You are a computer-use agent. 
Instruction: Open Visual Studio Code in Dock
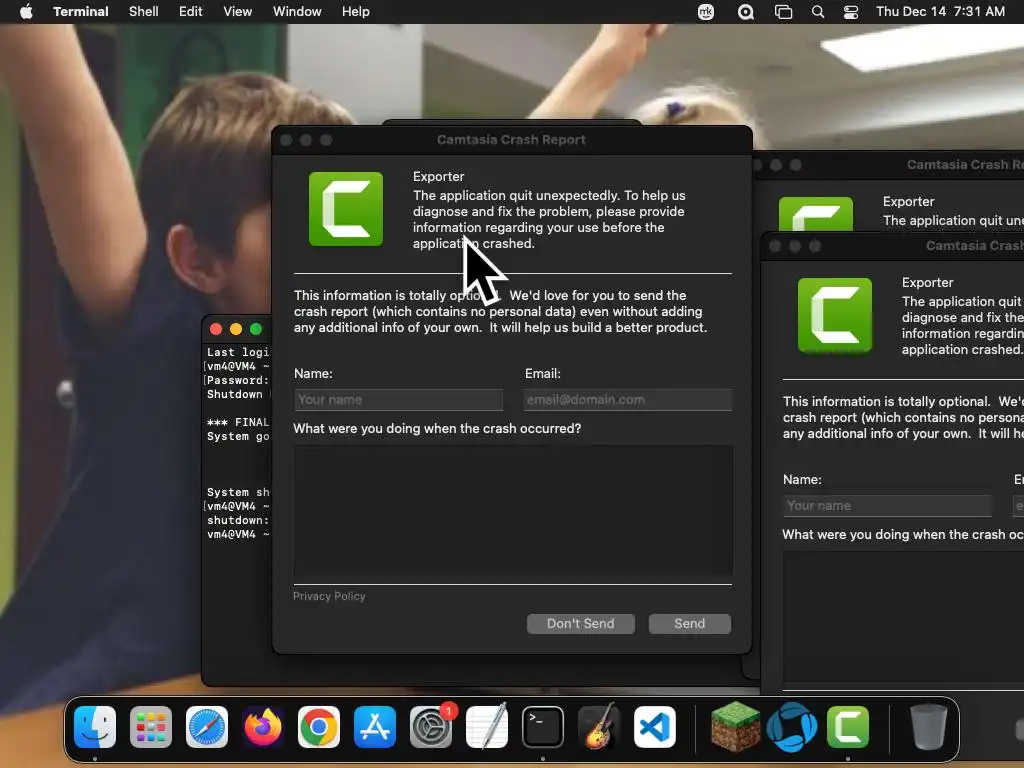point(654,727)
